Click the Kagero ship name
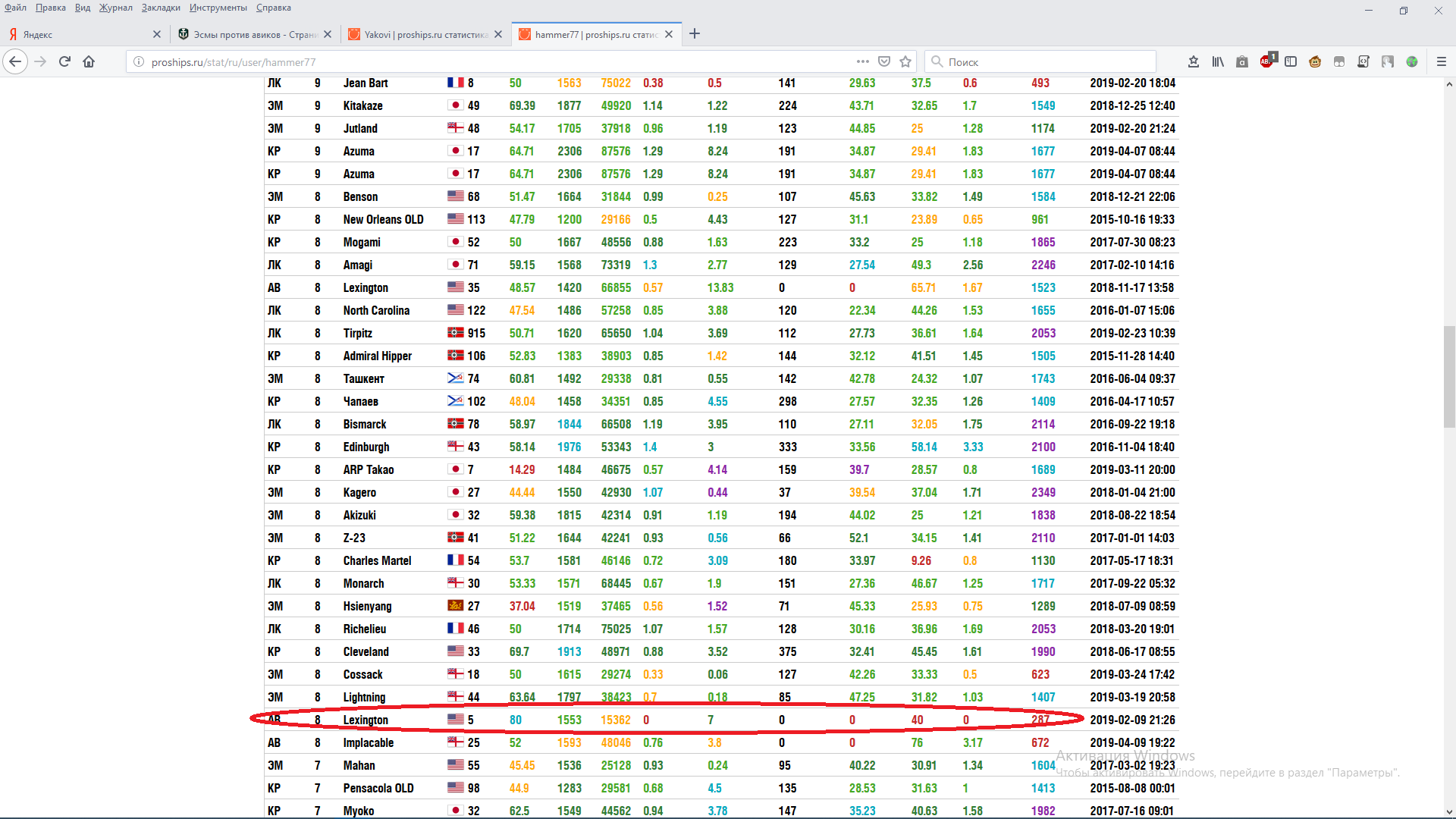1456x819 pixels. (359, 492)
